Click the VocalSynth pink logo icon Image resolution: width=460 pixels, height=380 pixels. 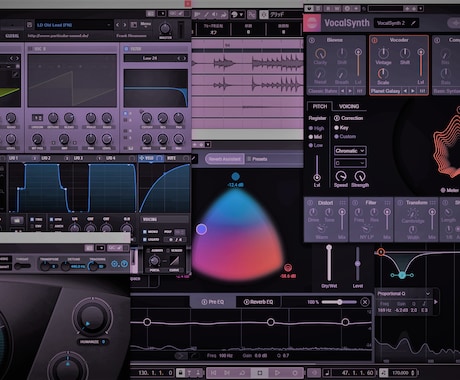pyautogui.click(x=312, y=23)
